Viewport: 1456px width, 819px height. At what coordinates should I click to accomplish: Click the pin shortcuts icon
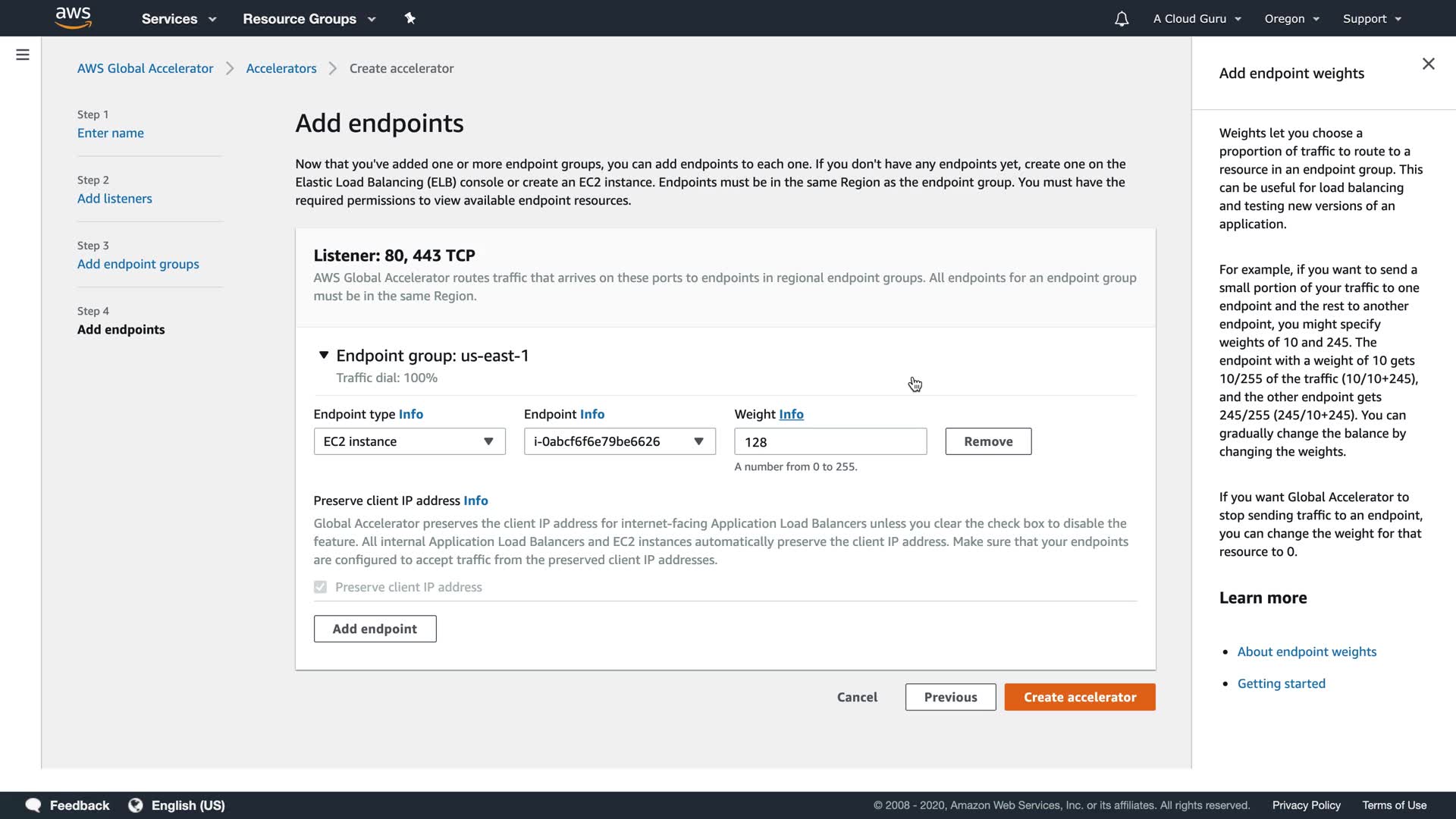[410, 18]
